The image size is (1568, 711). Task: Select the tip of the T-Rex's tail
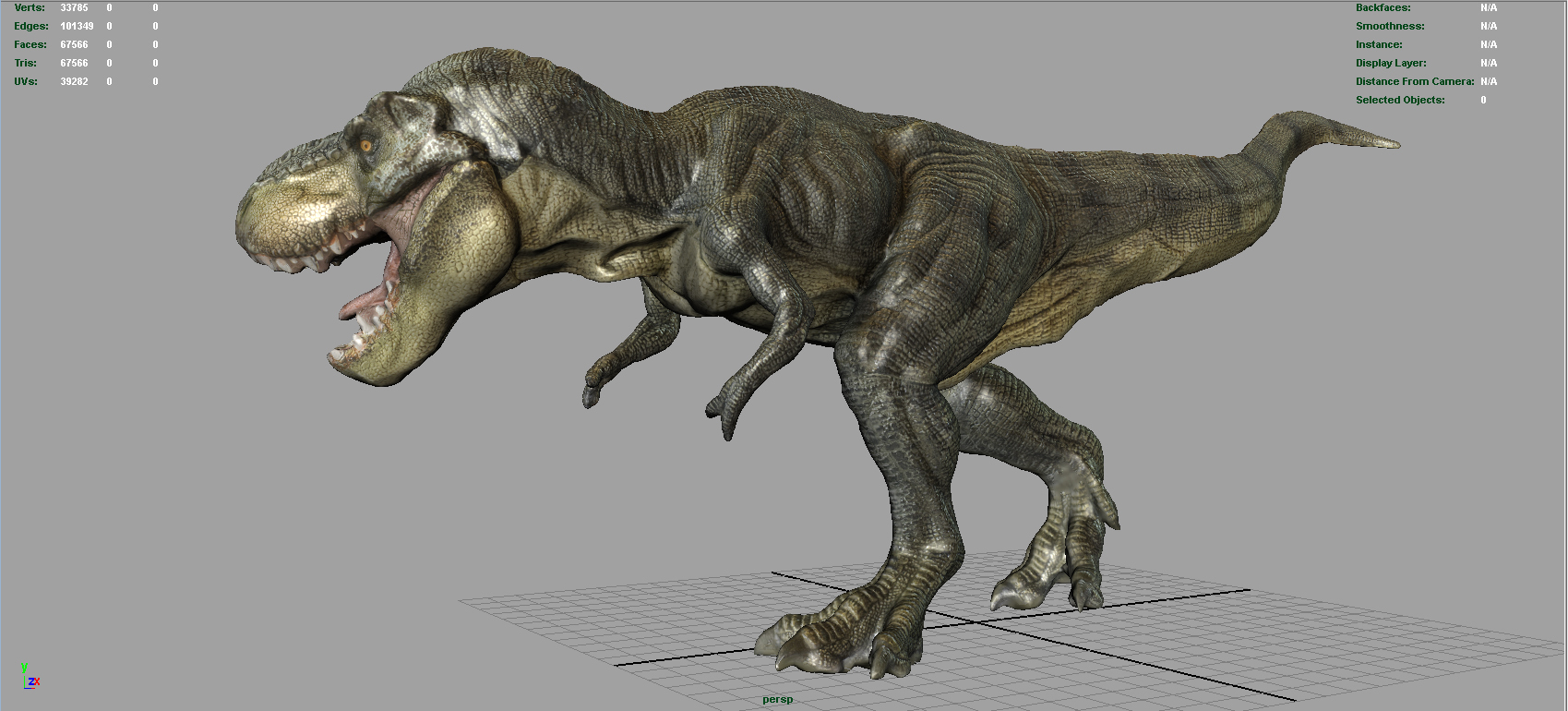click(x=1384, y=142)
